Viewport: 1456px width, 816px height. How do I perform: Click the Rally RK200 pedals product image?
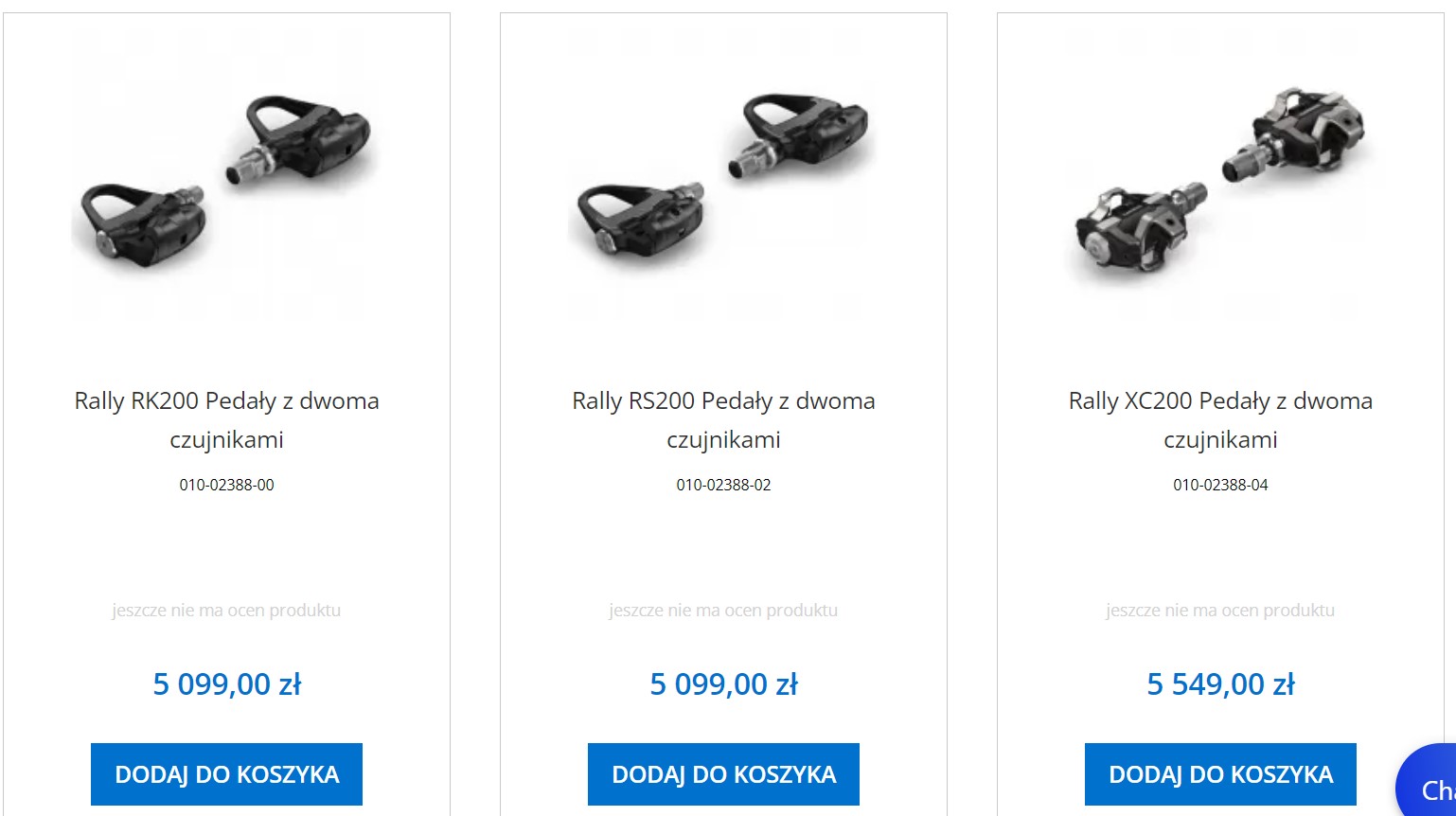pyautogui.click(x=226, y=176)
